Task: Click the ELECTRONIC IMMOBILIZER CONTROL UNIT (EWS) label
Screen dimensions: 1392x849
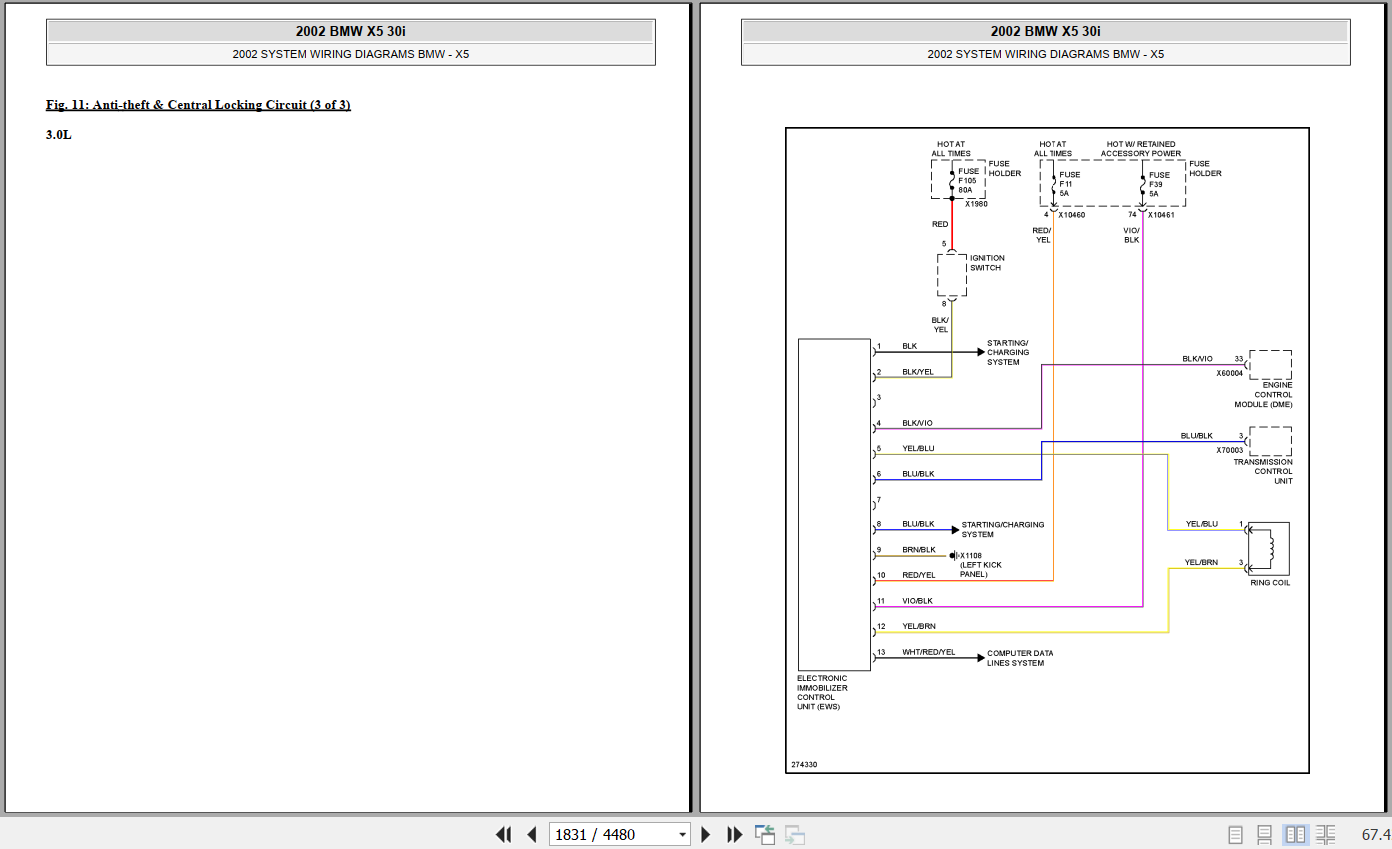Action: [822, 693]
